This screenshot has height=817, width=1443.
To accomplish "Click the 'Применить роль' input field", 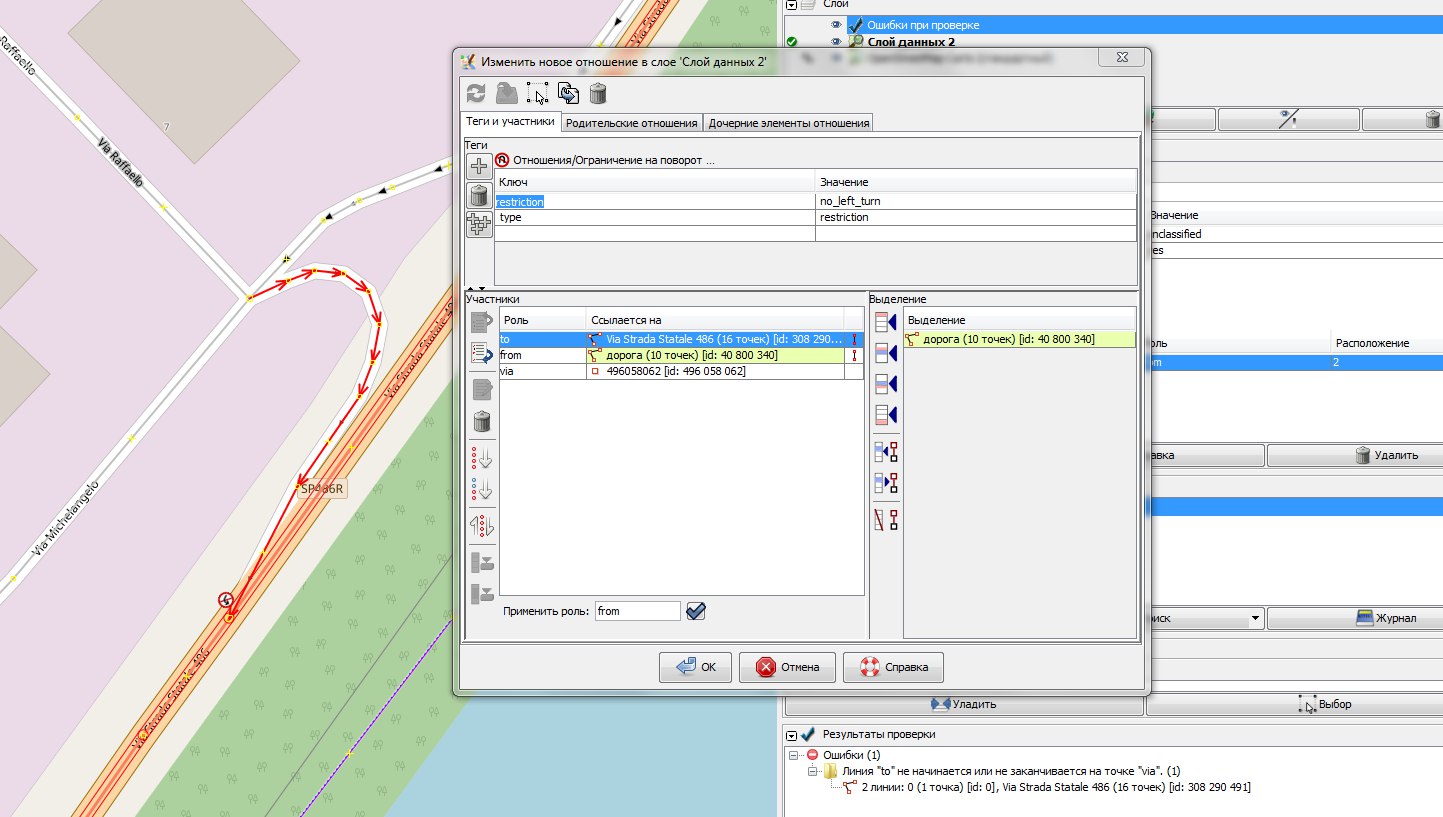I will (x=637, y=611).
